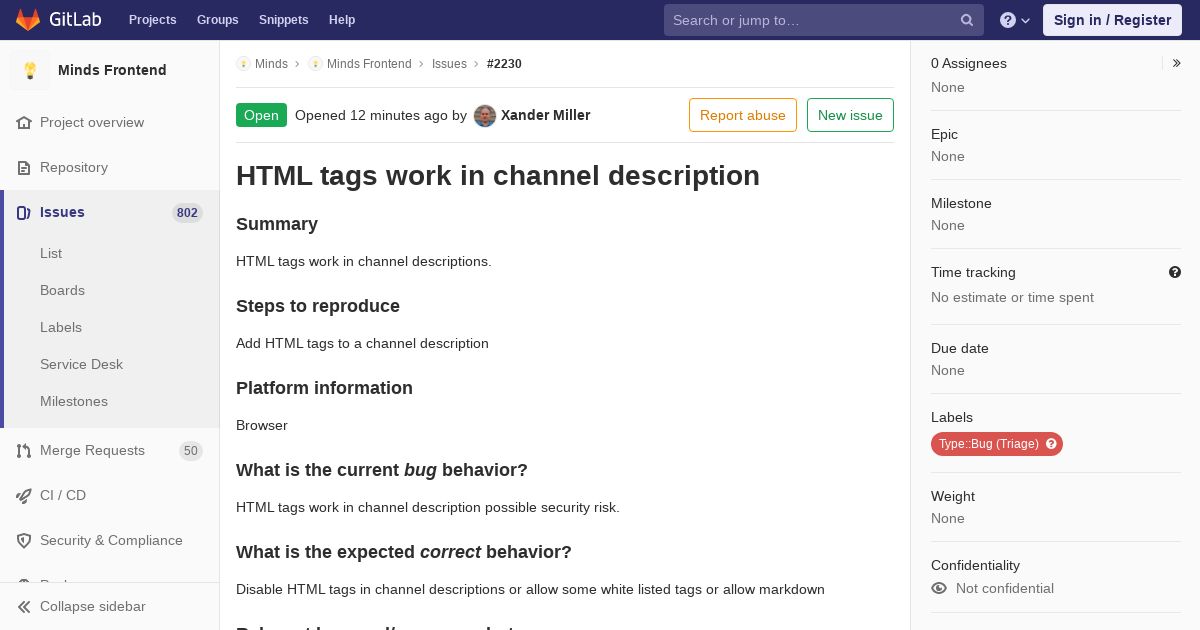
Task: Open the Project overview sidebar item
Action: pyautogui.click(x=110, y=123)
